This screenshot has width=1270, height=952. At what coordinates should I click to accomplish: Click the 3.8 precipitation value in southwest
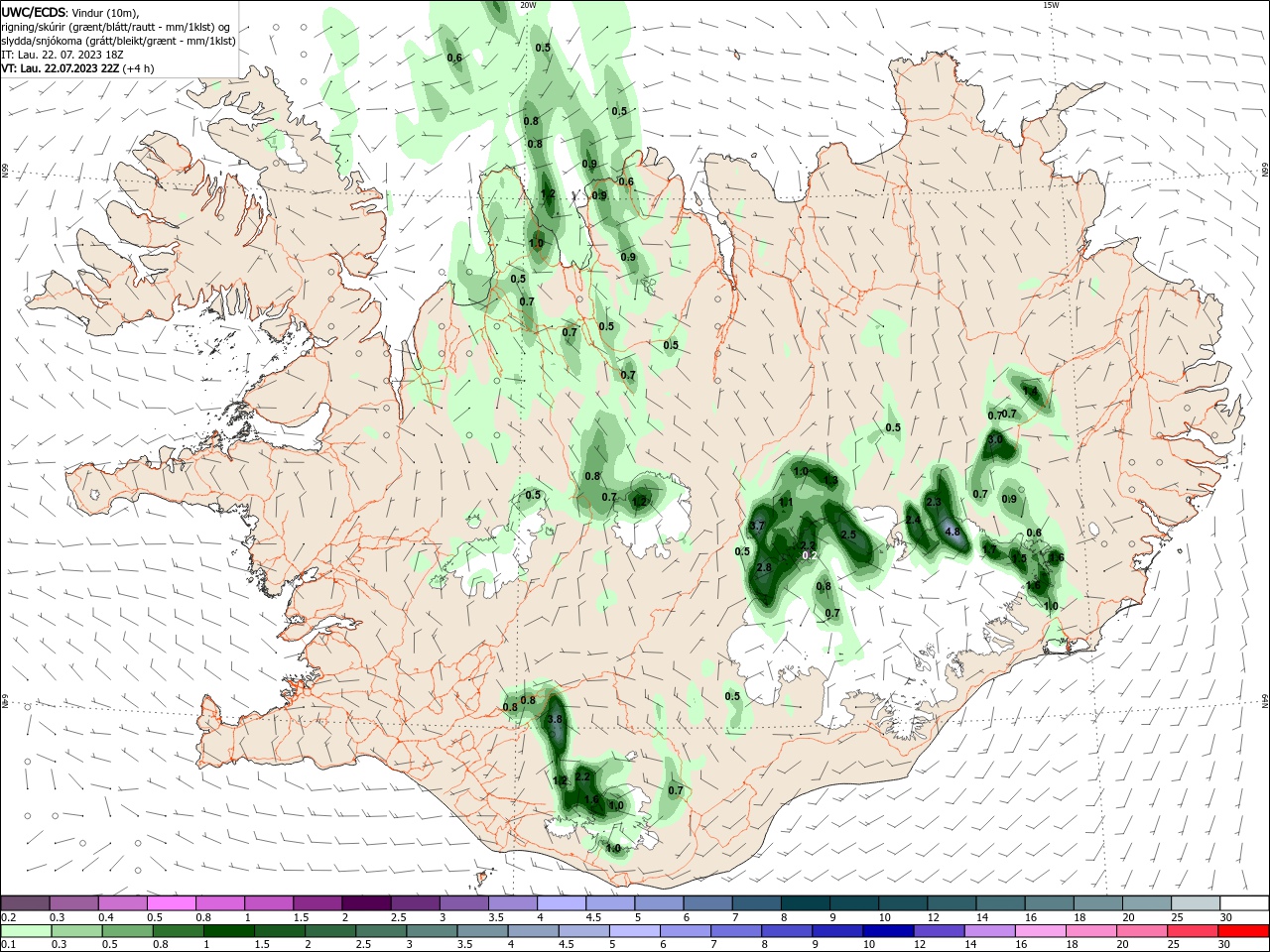pos(555,719)
